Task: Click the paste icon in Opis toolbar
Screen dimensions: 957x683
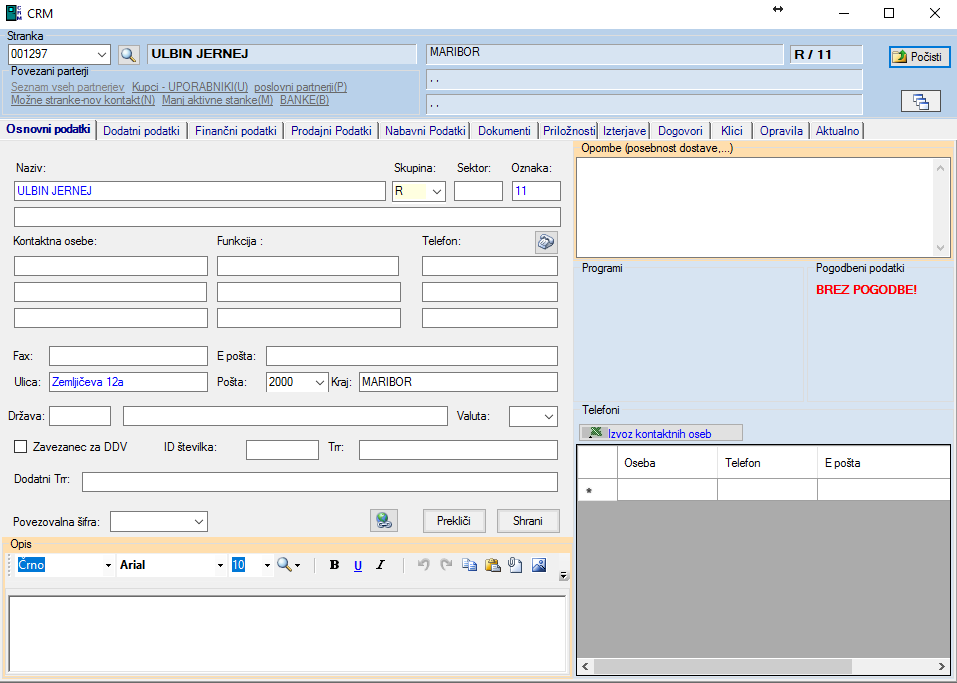Action: tap(493, 565)
